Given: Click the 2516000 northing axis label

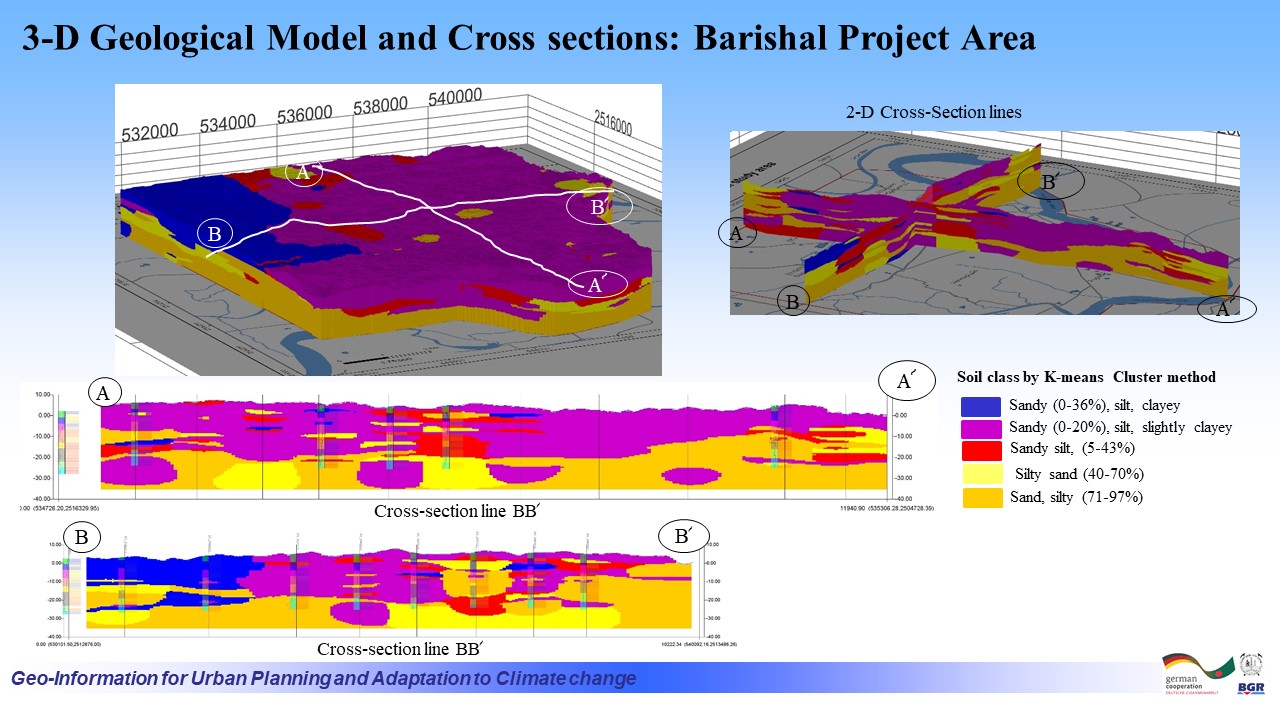Looking at the screenshot, I should tap(611, 123).
